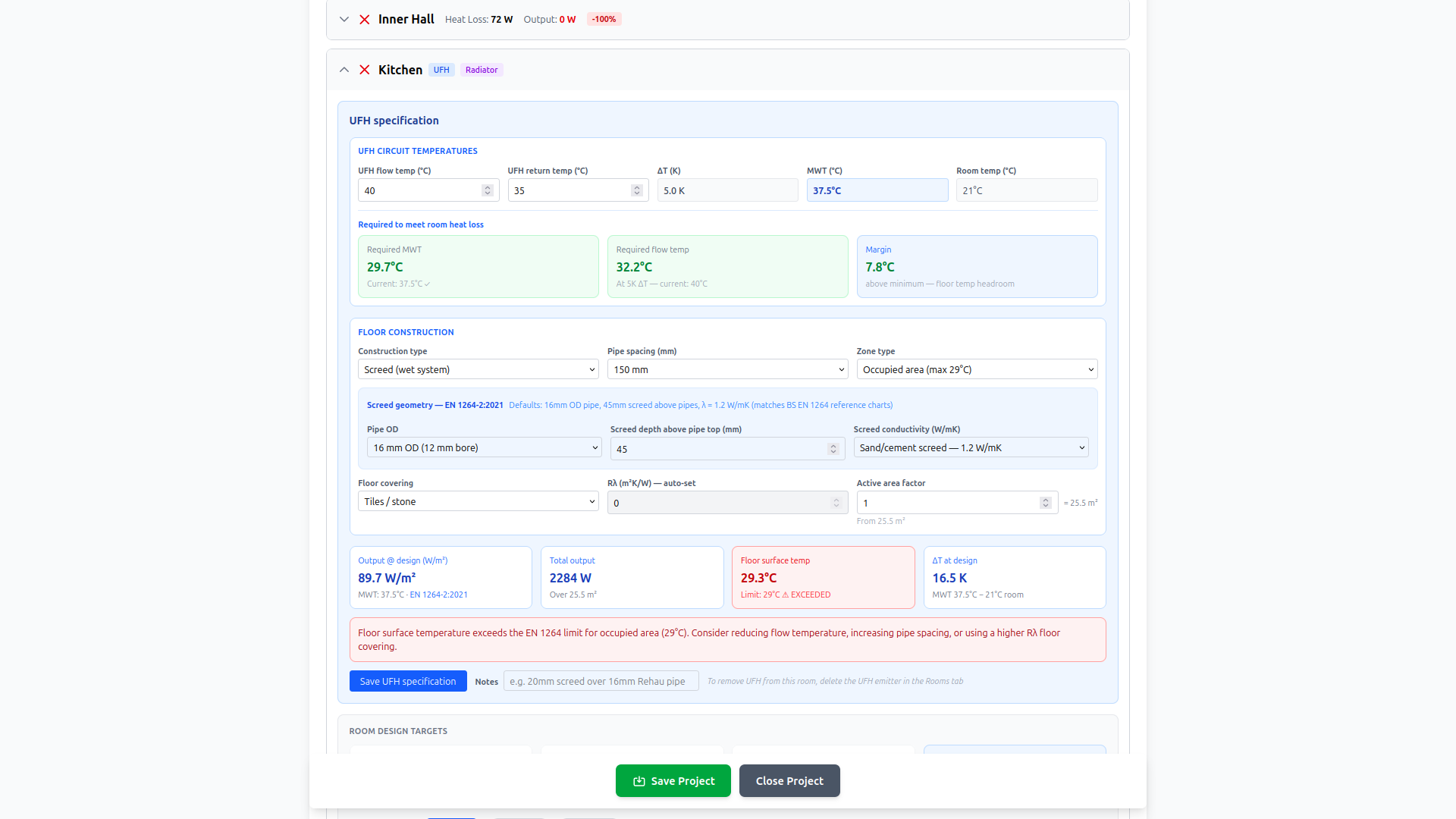The image size is (1456, 819).
Task: Click the Close Project button
Action: pos(789,781)
